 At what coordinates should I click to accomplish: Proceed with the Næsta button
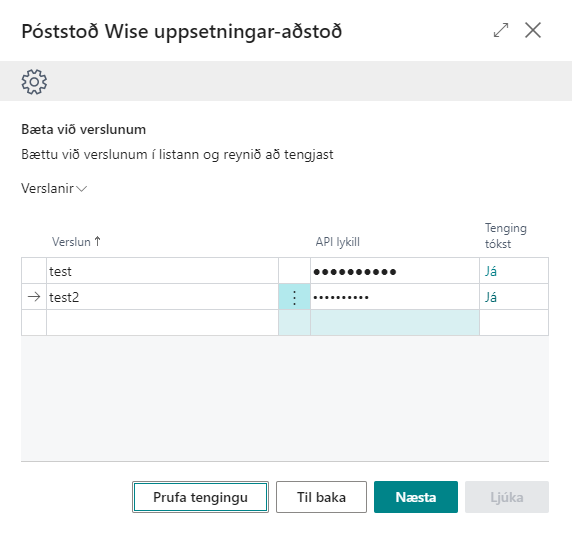tap(416, 497)
